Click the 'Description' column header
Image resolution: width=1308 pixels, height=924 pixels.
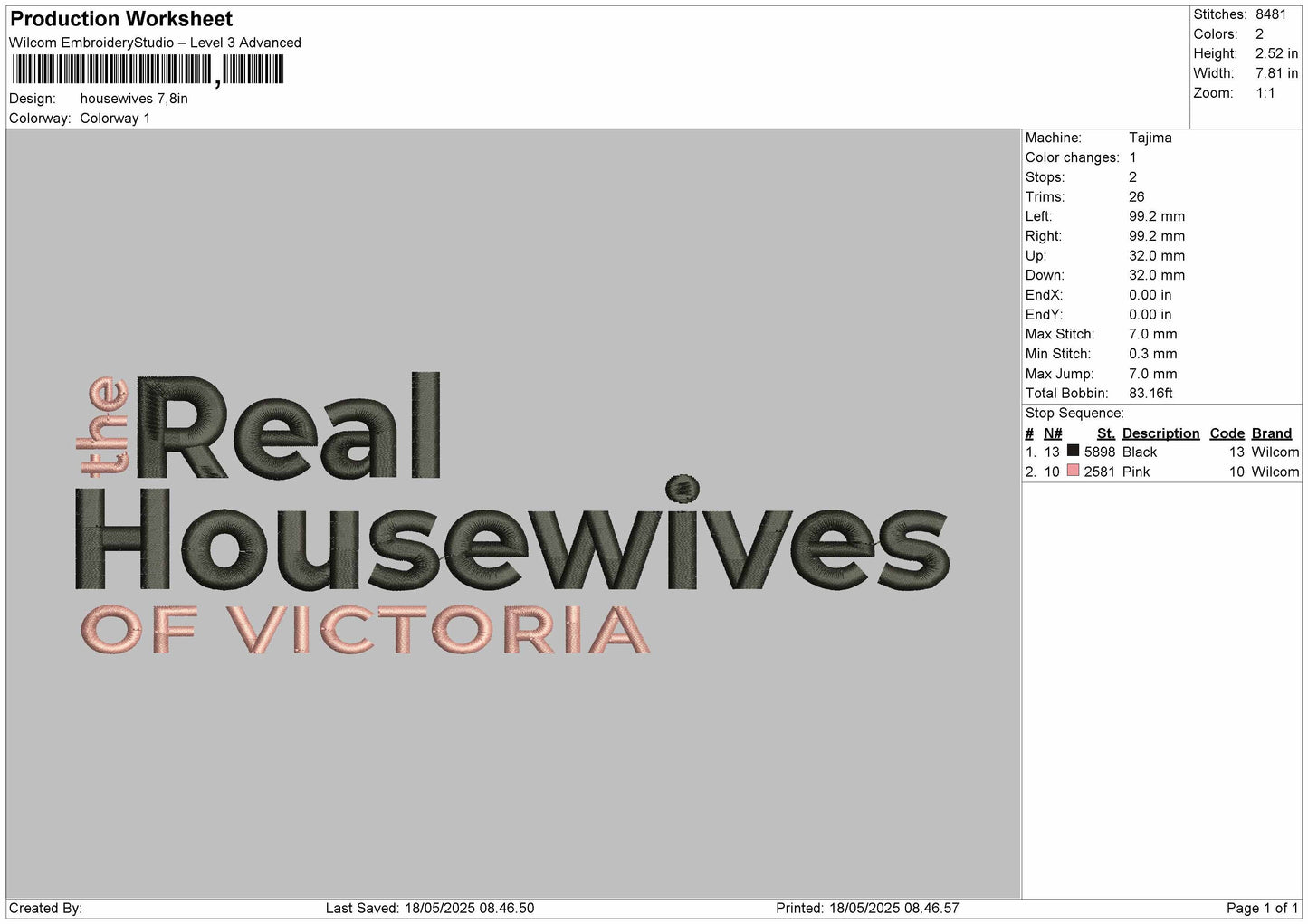click(x=1160, y=433)
